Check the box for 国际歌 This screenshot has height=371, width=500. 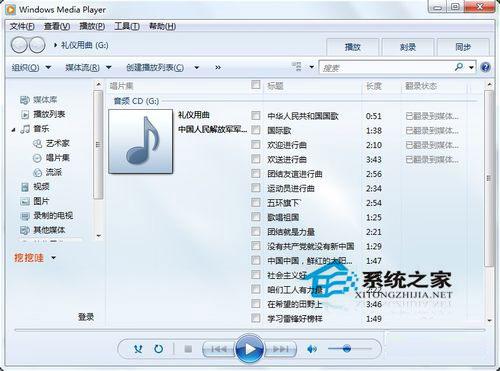256,130
